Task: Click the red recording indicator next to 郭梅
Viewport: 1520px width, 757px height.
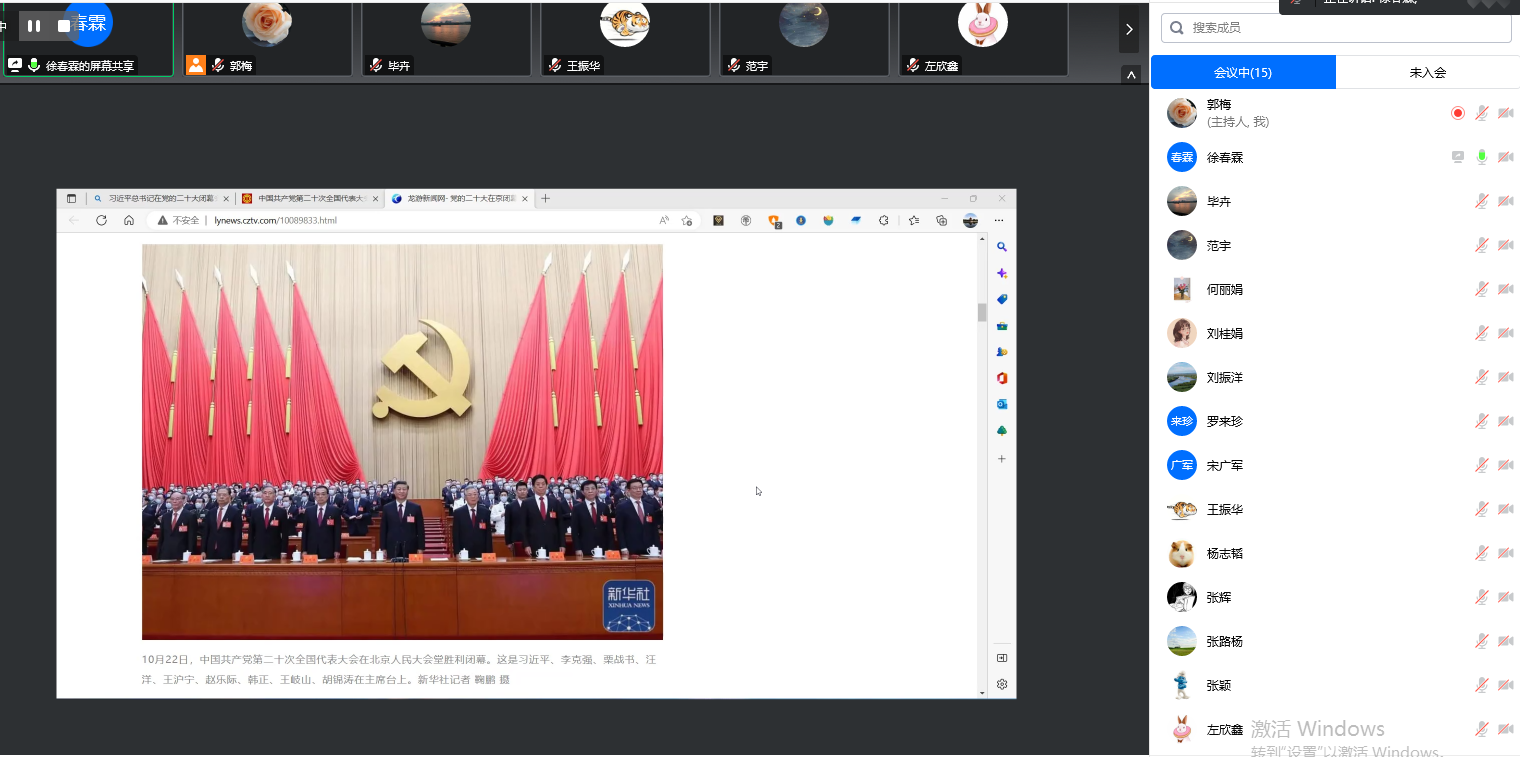Action: click(x=1458, y=113)
